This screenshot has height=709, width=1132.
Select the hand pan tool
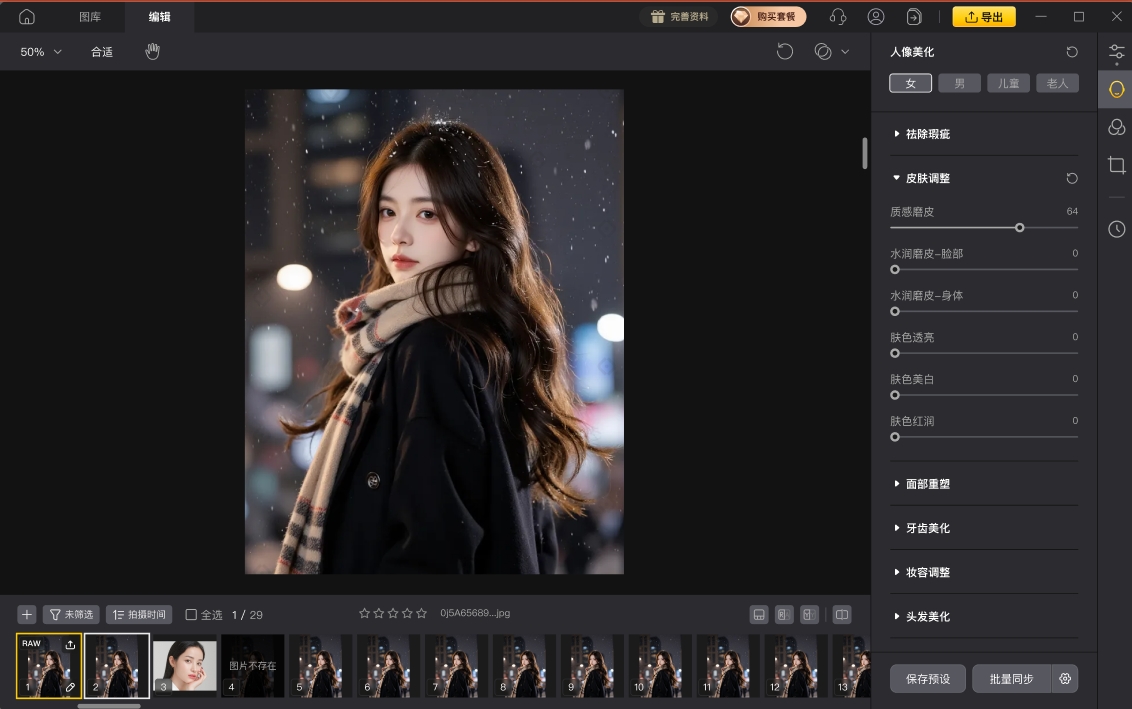(x=152, y=51)
